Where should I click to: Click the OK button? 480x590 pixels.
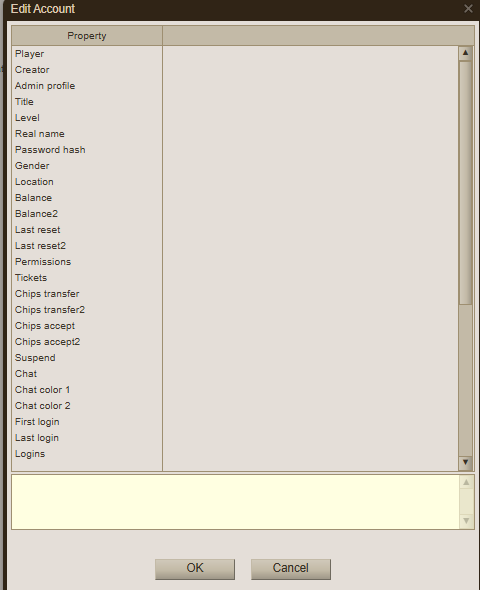coord(195,569)
